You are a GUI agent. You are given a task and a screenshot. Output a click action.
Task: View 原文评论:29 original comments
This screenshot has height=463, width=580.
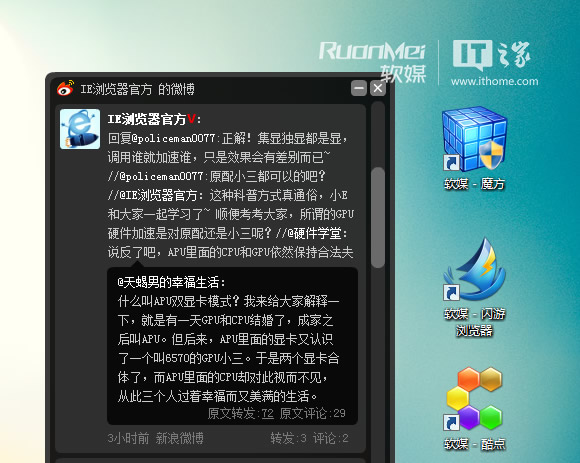312,413
